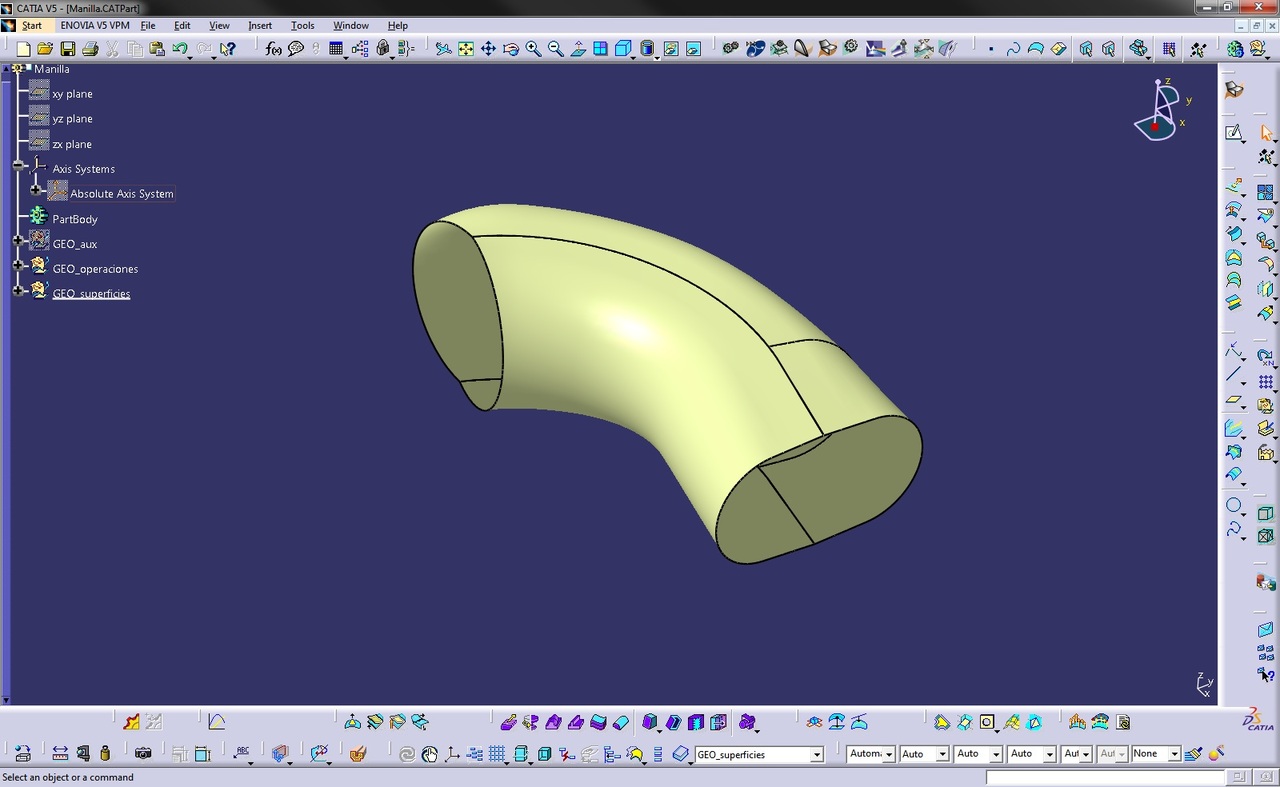Image resolution: width=1280 pixels, height=787 pixels.
Task: Expand the Absolute Axis System node
Action: coord(37,190)
